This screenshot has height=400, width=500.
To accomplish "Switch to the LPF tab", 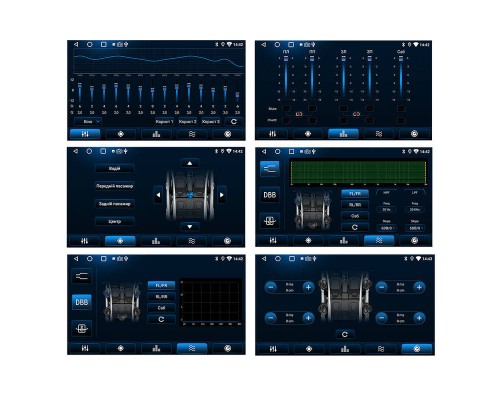I will click(x=415, y=193).
